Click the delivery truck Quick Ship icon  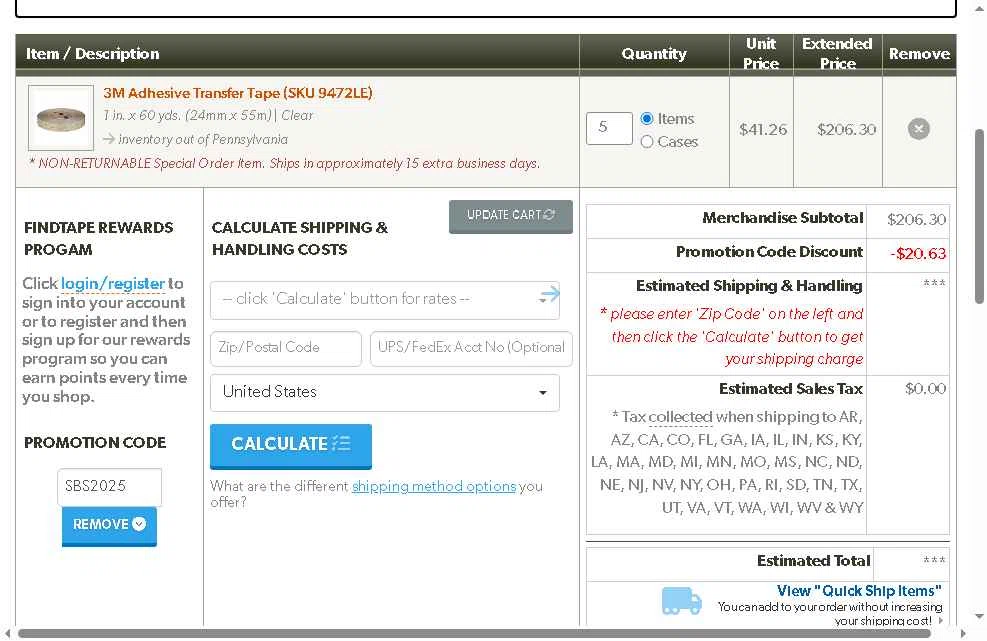(682, 601)
